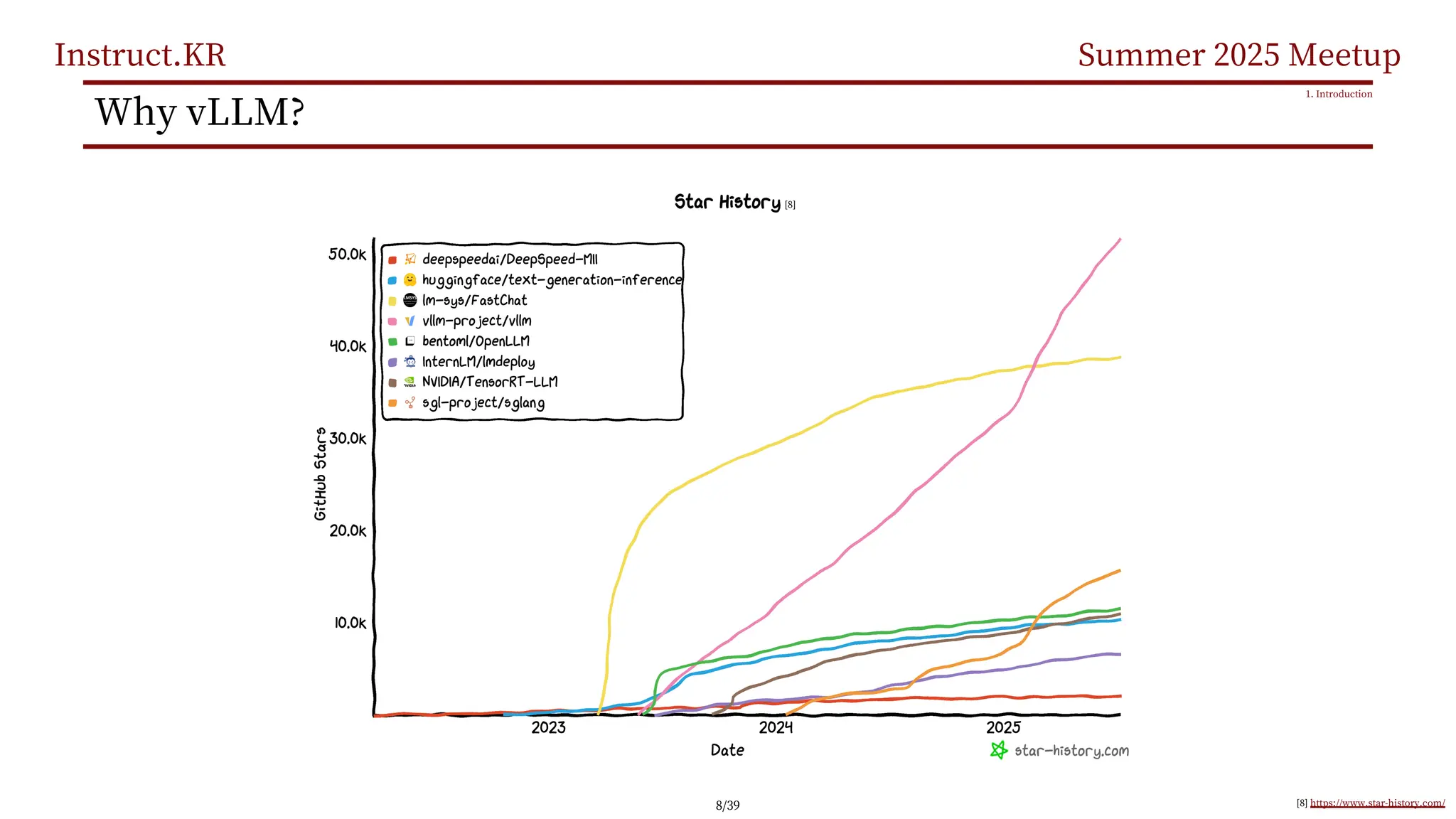This screenshot has width=1456, height=819.
Task: Click the InternLM lmdeploy logo icon
Action: pyautogui.click(x=410, y=362)
